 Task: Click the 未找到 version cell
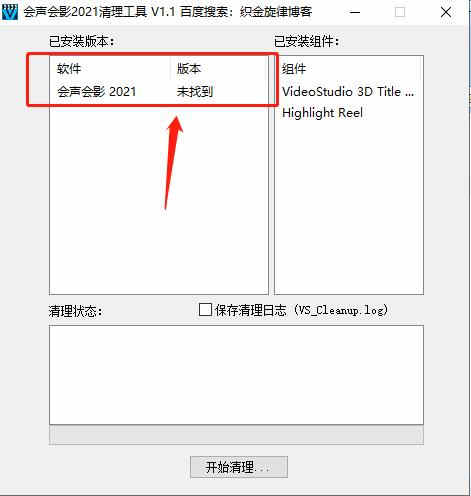(195, 92)
